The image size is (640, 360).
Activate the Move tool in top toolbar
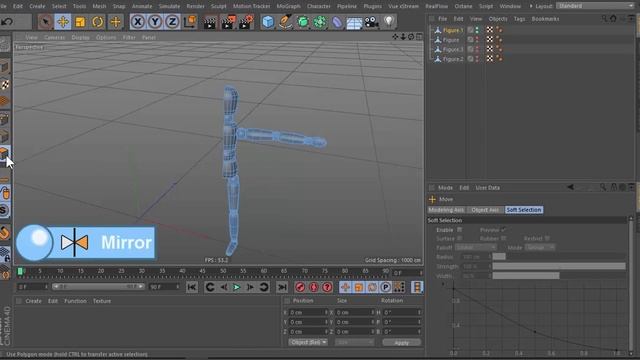[x=63, y=22]
